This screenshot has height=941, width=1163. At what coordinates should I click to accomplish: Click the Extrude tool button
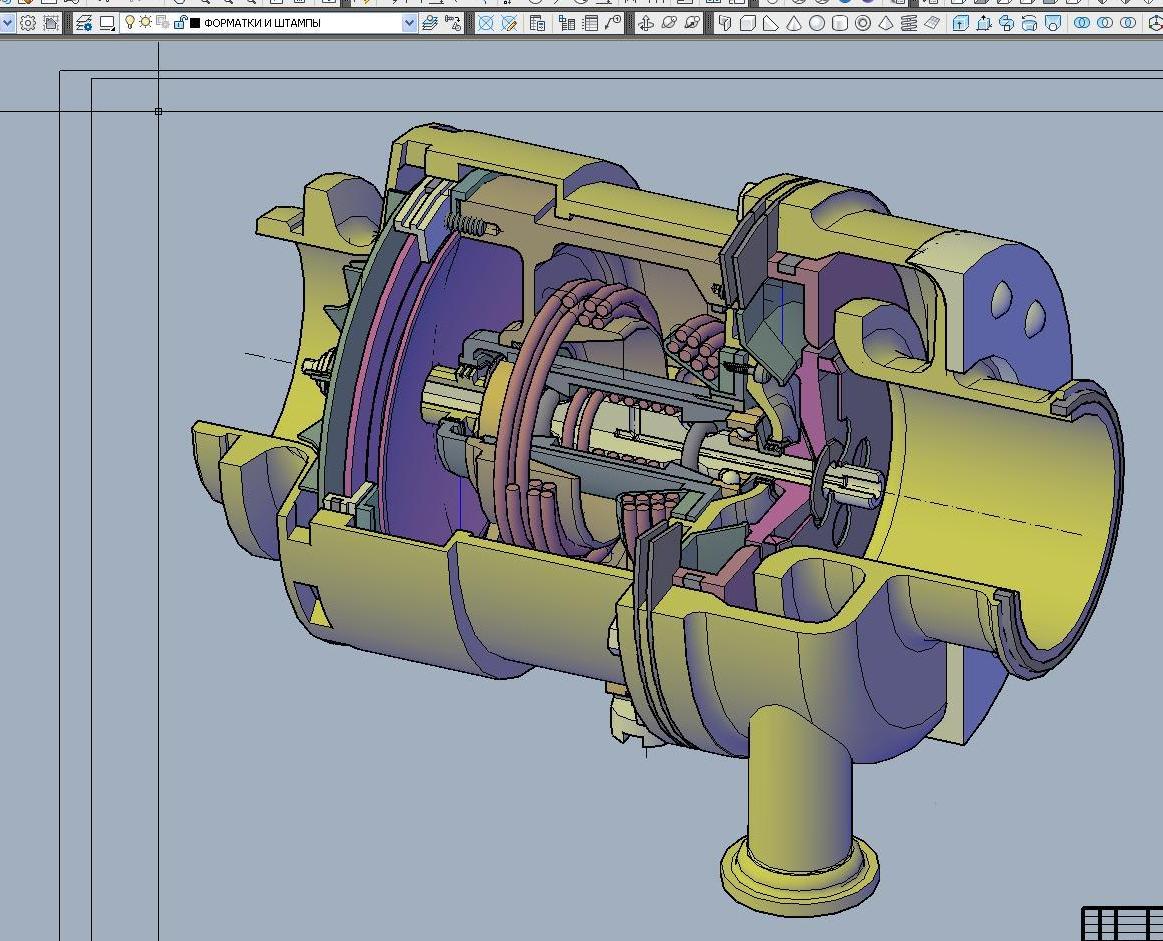[x=961, y=23]
